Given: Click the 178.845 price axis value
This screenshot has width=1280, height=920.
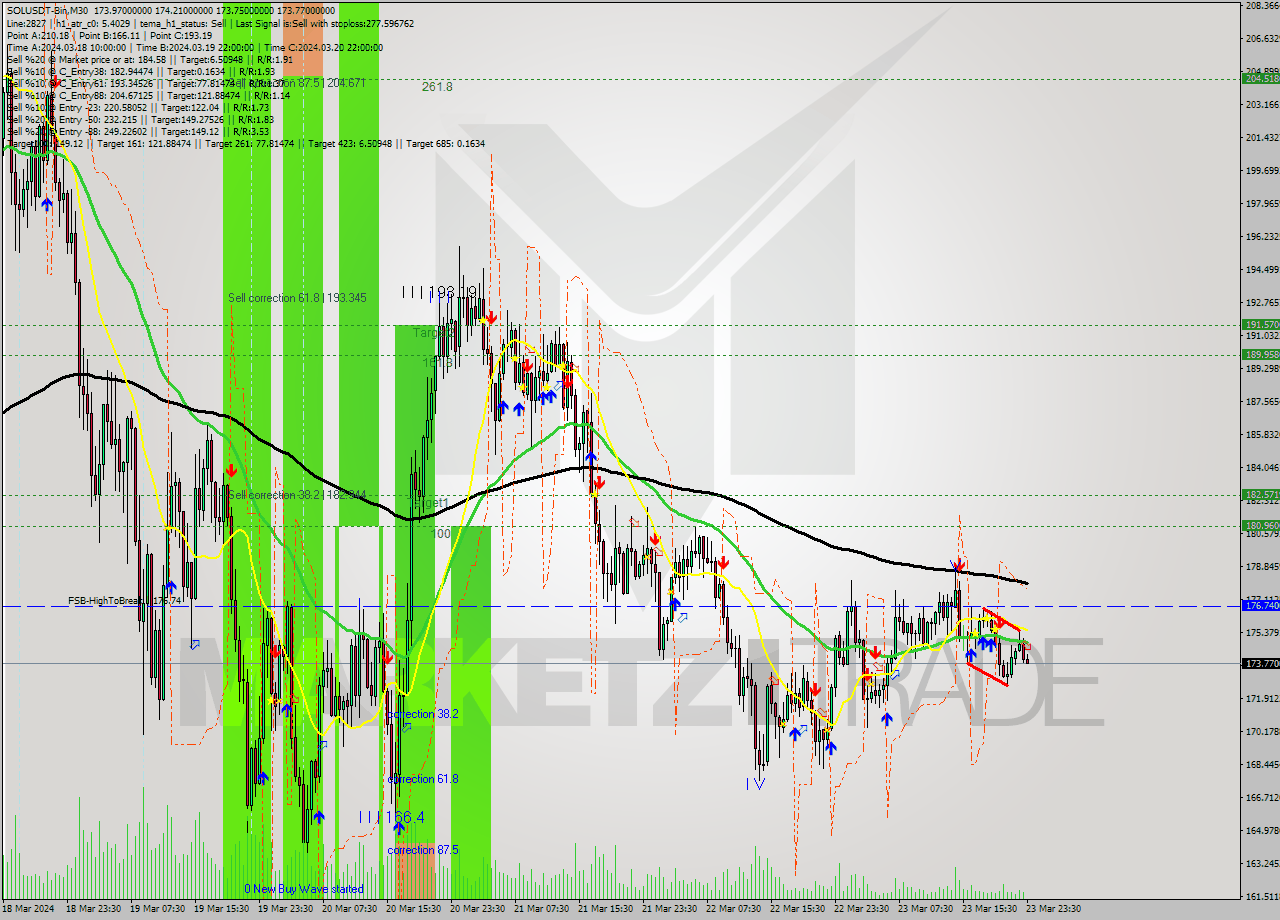Looking at the screenshot, I should (x=1261, y=566).
